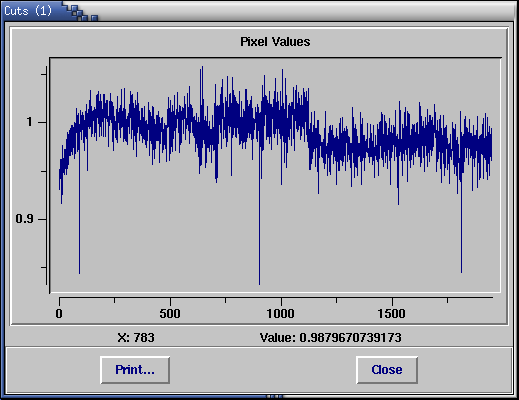
Task: Click the tallest upward peak near 650
Action: point(202,69)
